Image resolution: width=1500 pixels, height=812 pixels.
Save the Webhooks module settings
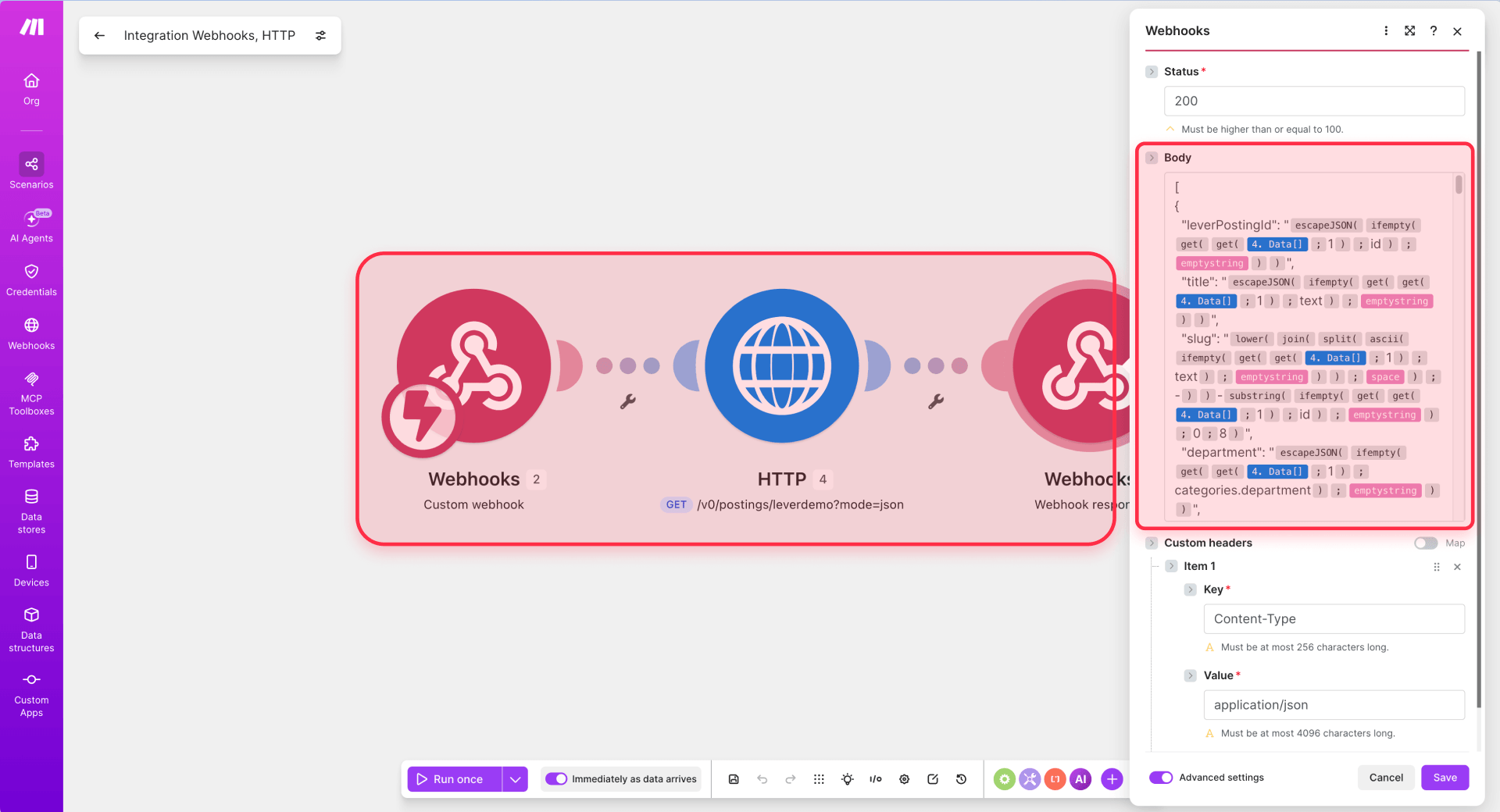[x=1445, y=777]
